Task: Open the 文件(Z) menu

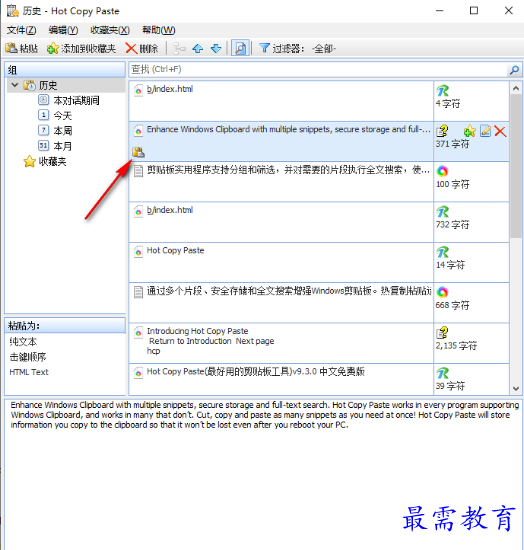Action: [21, 30]
